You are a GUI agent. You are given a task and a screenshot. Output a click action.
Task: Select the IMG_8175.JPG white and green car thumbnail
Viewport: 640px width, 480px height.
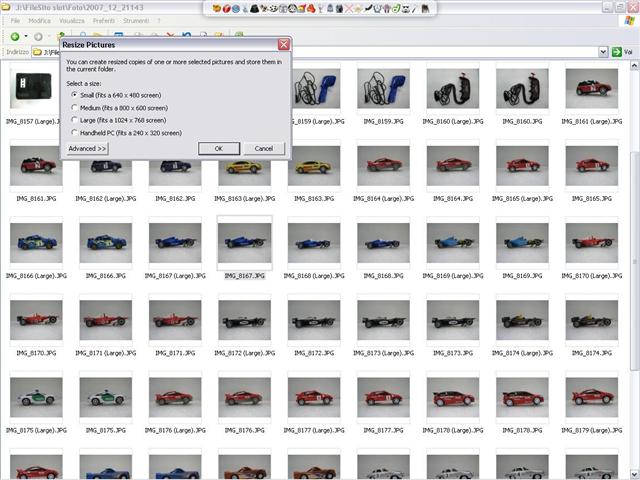tap(106, 397)
